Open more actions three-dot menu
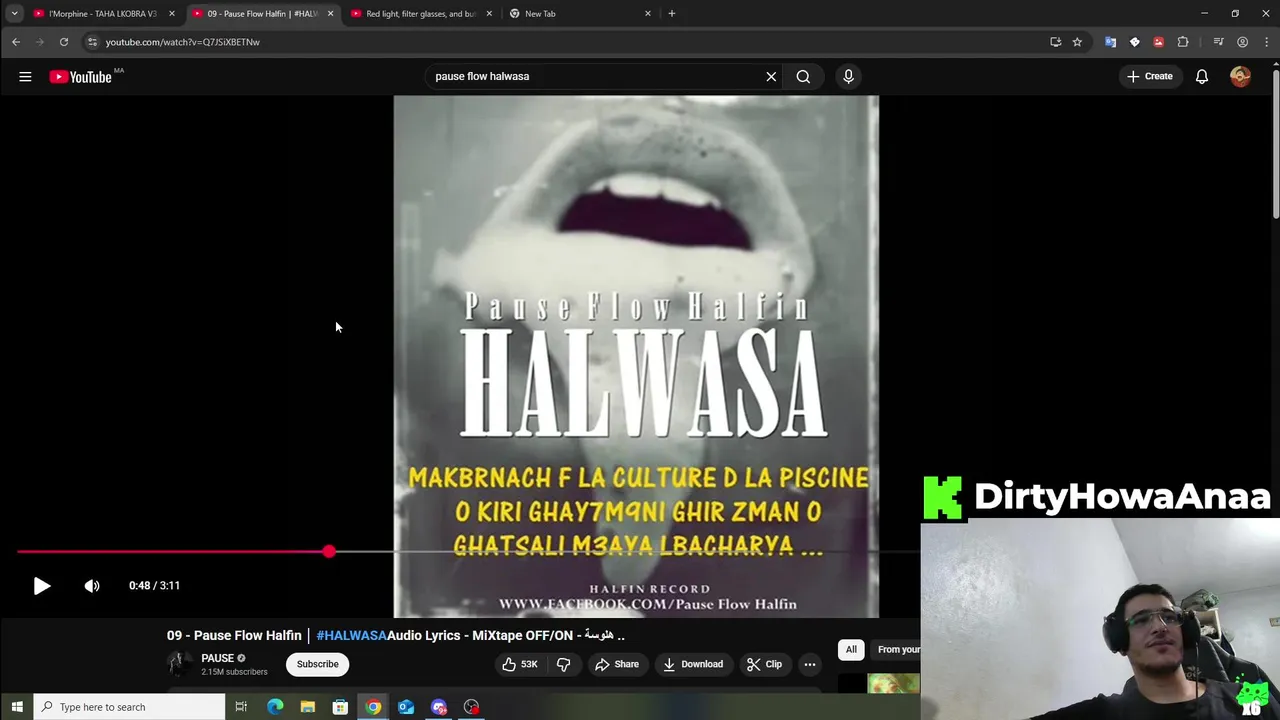Viewport: 1280px width, 720px height. pos(810,664)
